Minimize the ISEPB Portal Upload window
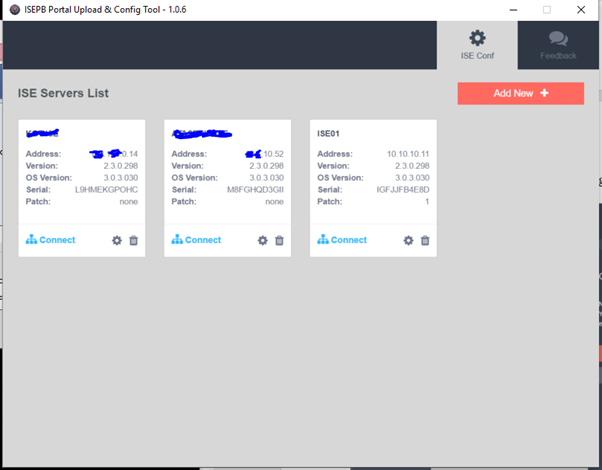Image resolution: width=602 pixels, height=470 pixels. click(x=513, y=10)
